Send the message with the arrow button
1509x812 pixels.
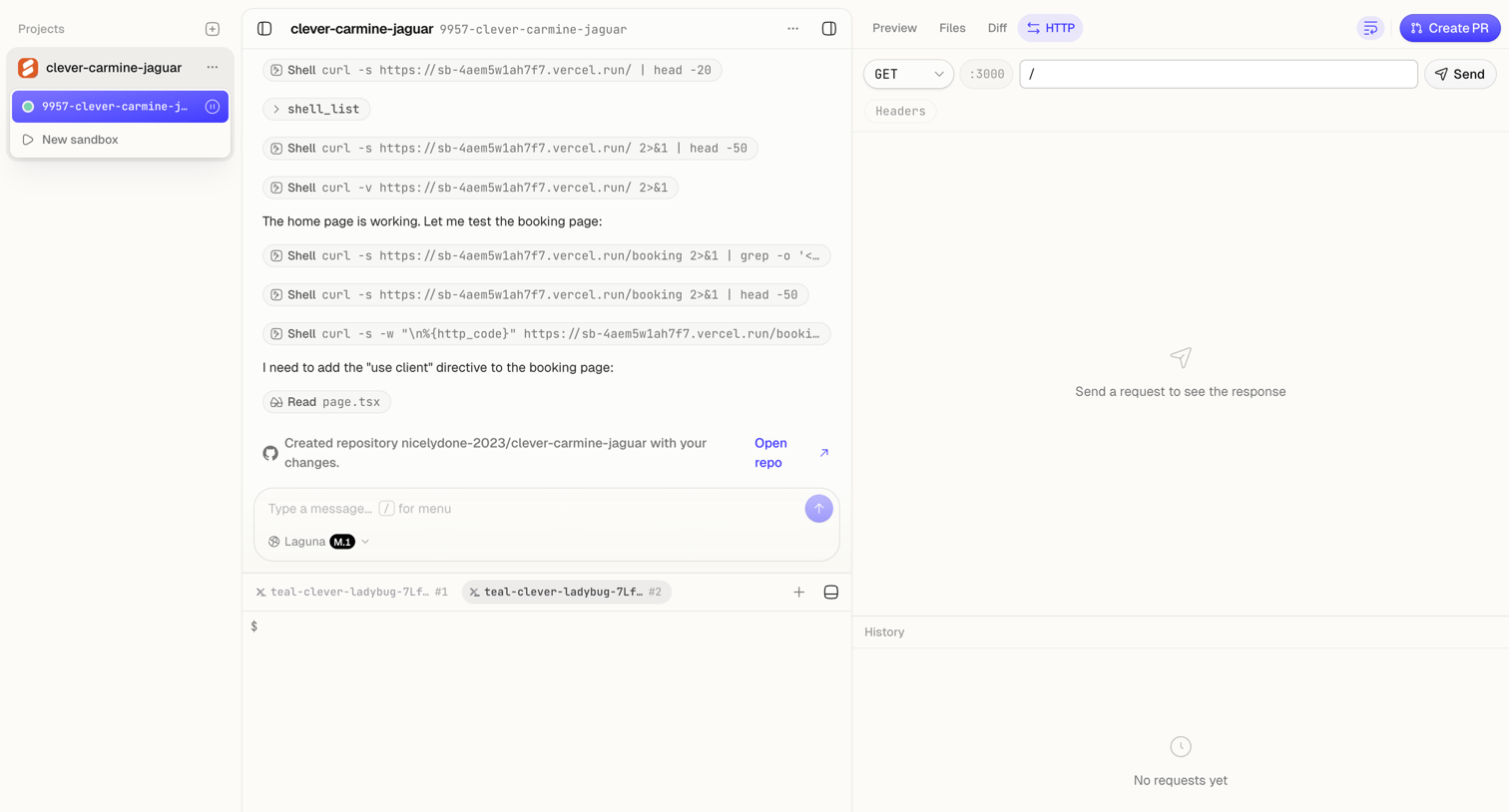click(818, 509)
